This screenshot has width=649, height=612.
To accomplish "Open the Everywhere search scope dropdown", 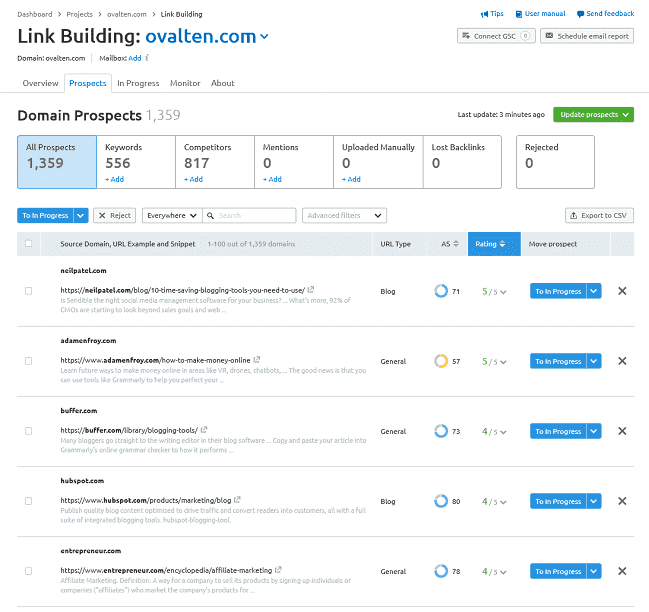I will tap(172, 216).
